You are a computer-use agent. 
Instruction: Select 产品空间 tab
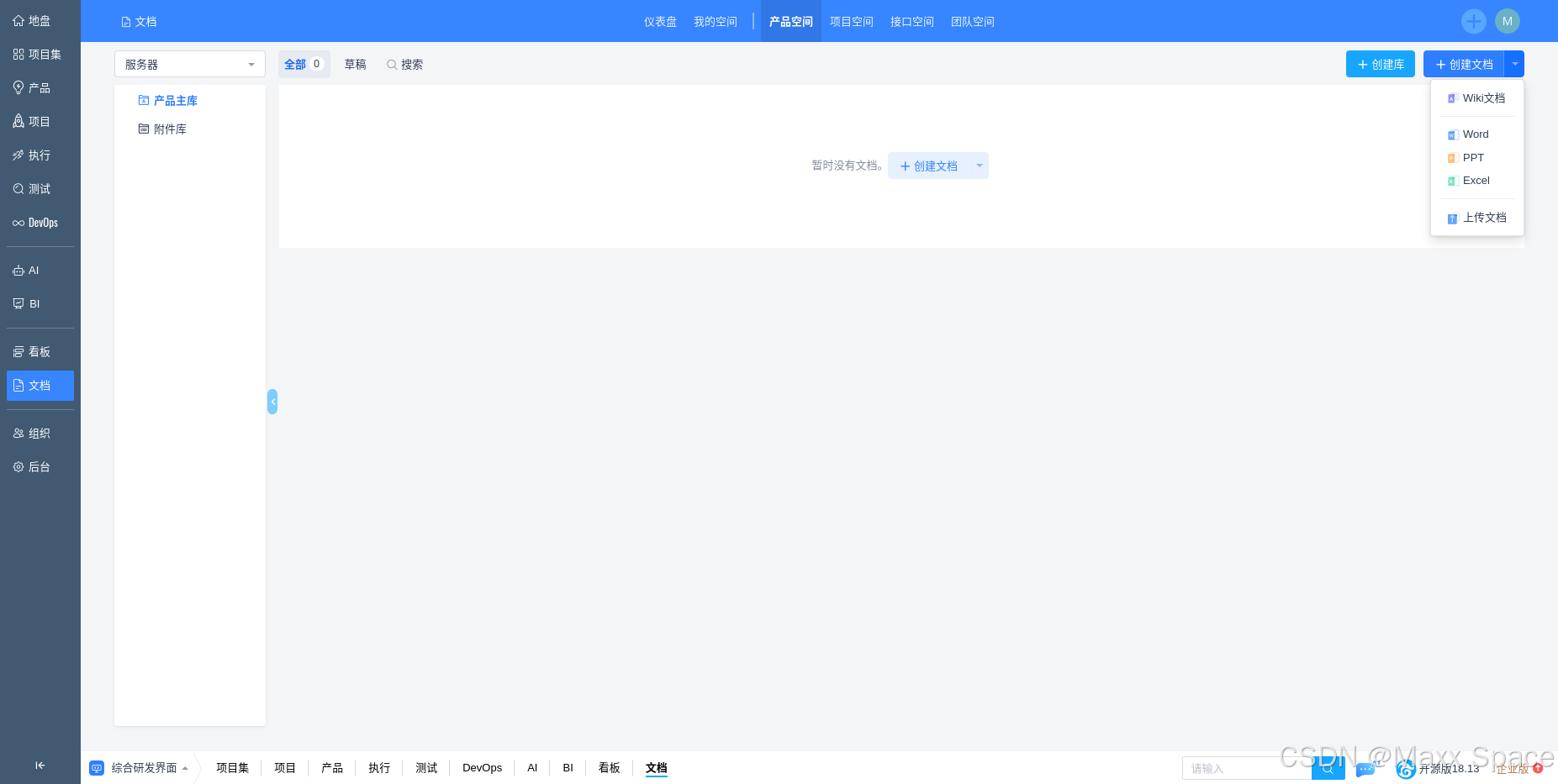pyautogui.click(x=791, y=22)
